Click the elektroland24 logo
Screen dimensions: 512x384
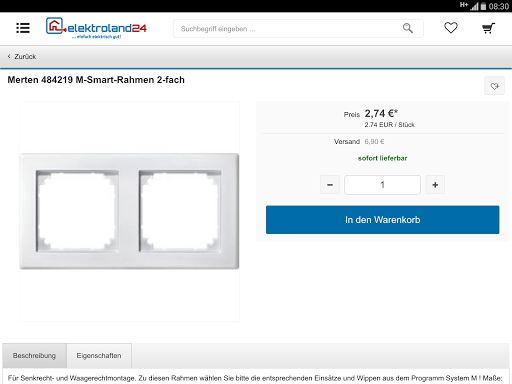coord(96,28)
